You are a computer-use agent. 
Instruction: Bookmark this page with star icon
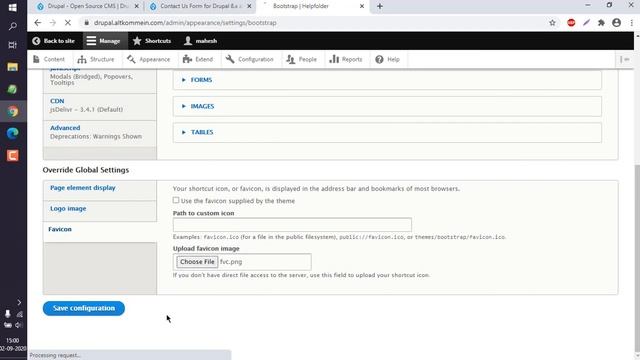[x=552, y=23]
